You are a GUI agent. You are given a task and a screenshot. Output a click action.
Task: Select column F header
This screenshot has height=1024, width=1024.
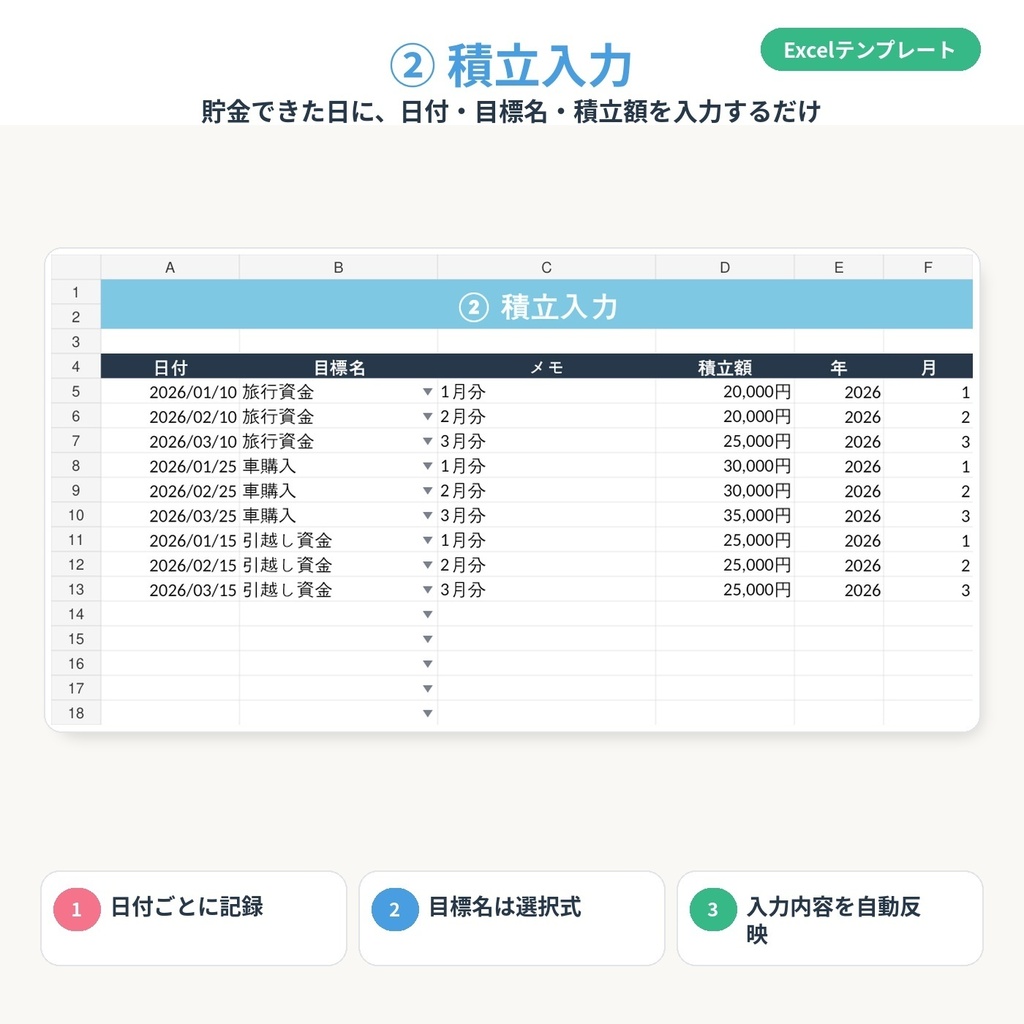(928, 268)
